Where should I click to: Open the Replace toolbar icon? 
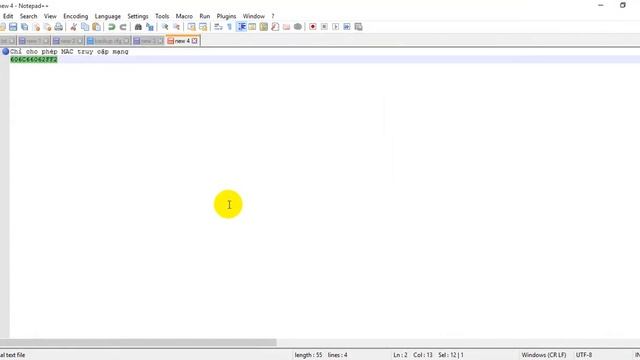click(150, 27)
